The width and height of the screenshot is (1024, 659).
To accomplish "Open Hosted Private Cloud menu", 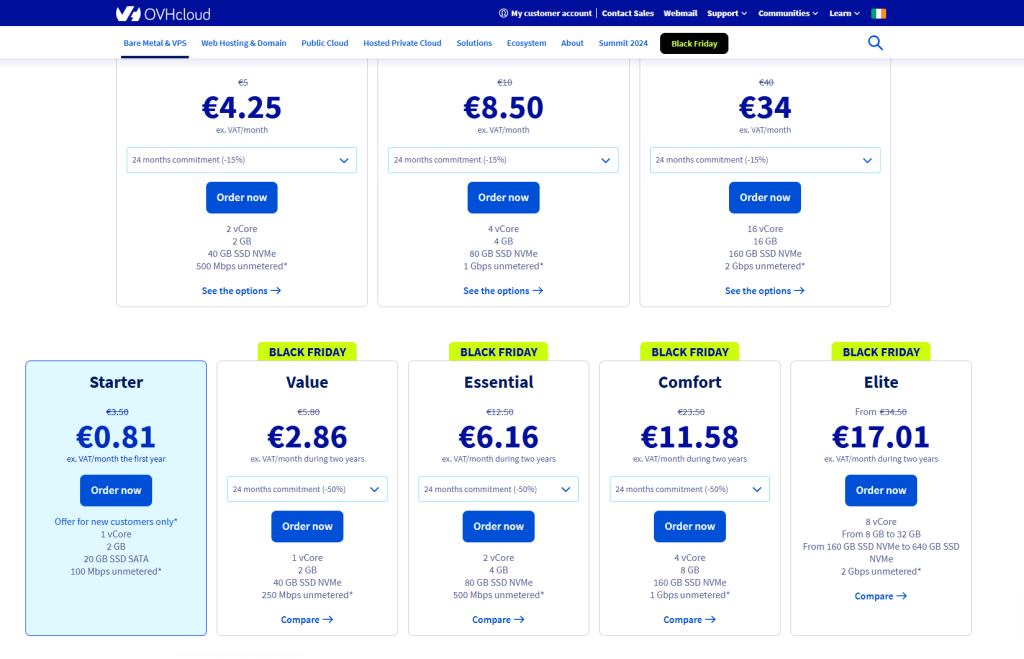I will click(402, 43).
